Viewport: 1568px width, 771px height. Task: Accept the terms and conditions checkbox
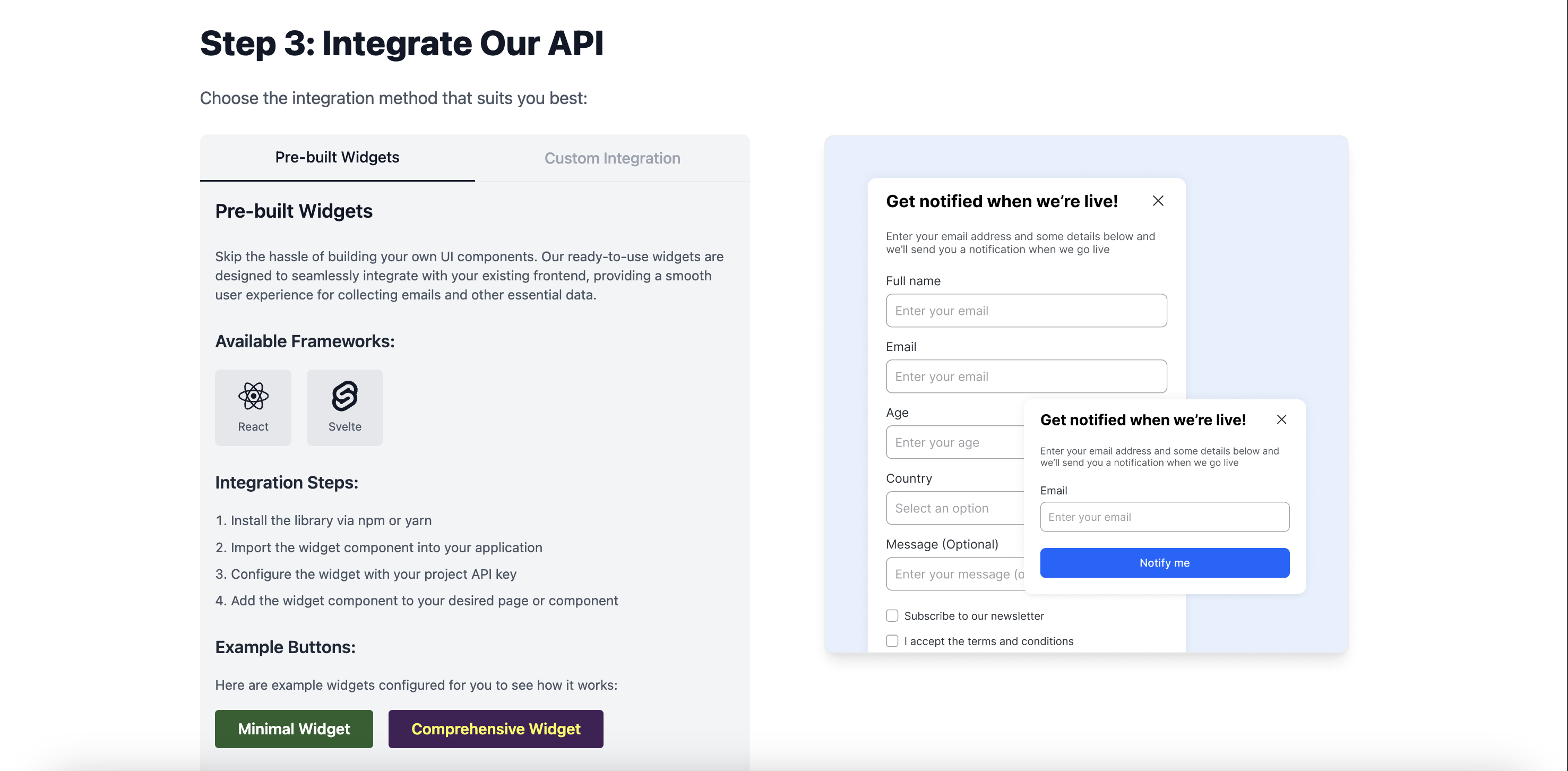point(892,641)
